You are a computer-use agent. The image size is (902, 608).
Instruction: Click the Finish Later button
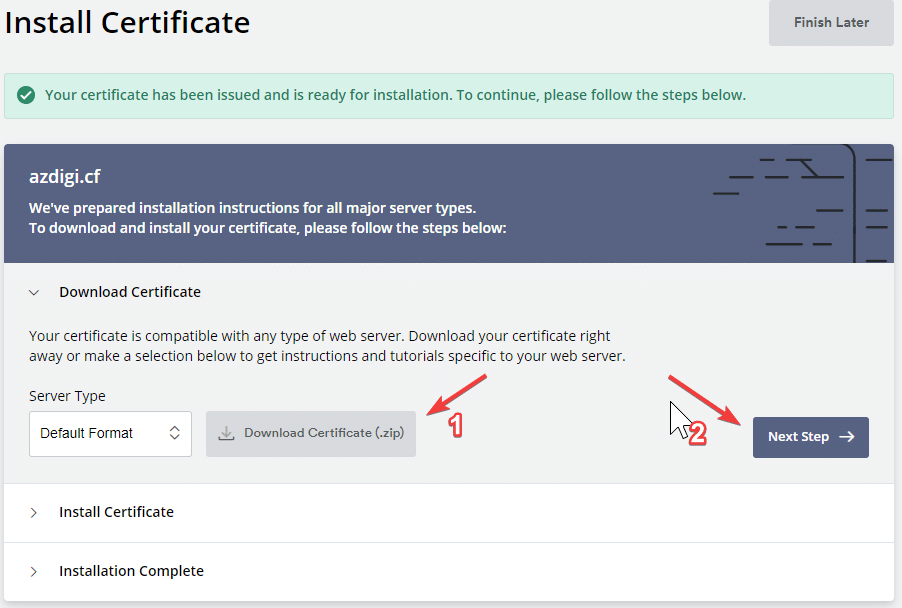click(830, 22)
